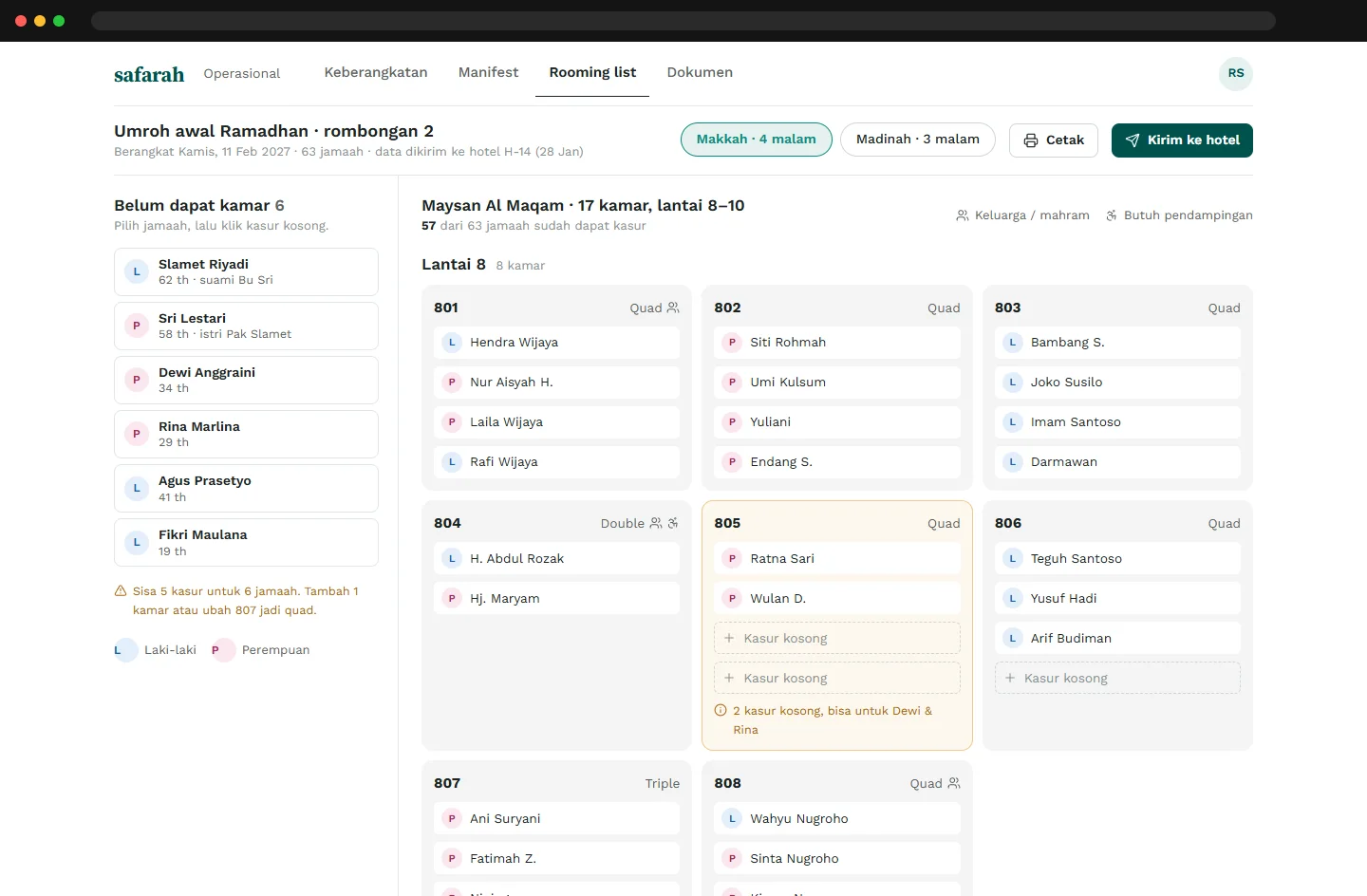1367x896 pixels.
Task: Select the Rooming list tab
Action: tap(592, 72)
